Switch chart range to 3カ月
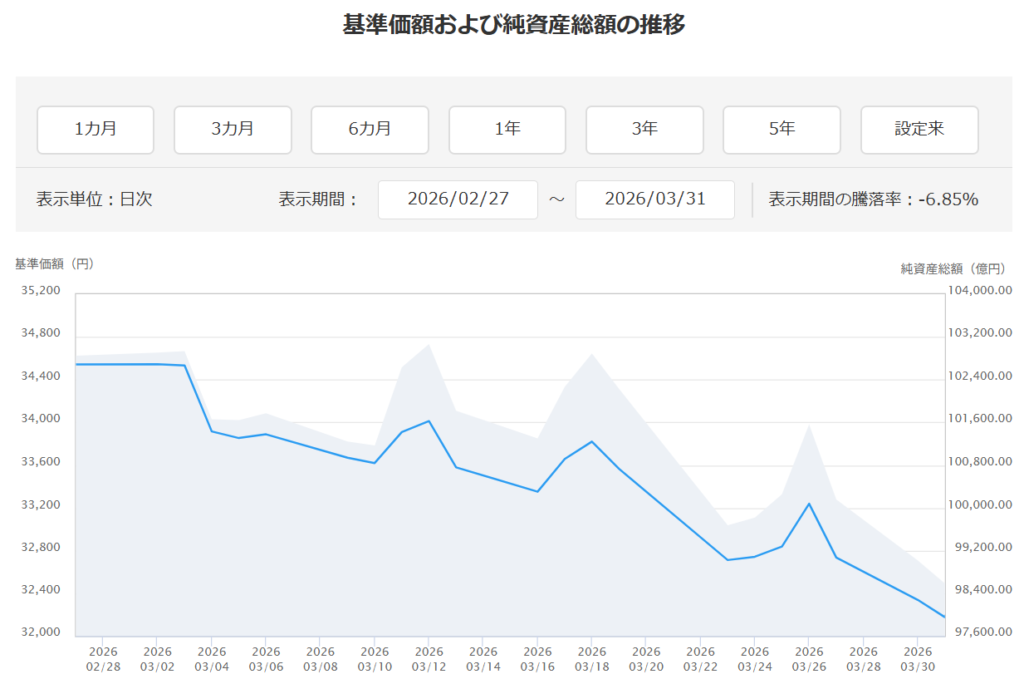 (232, 129)
